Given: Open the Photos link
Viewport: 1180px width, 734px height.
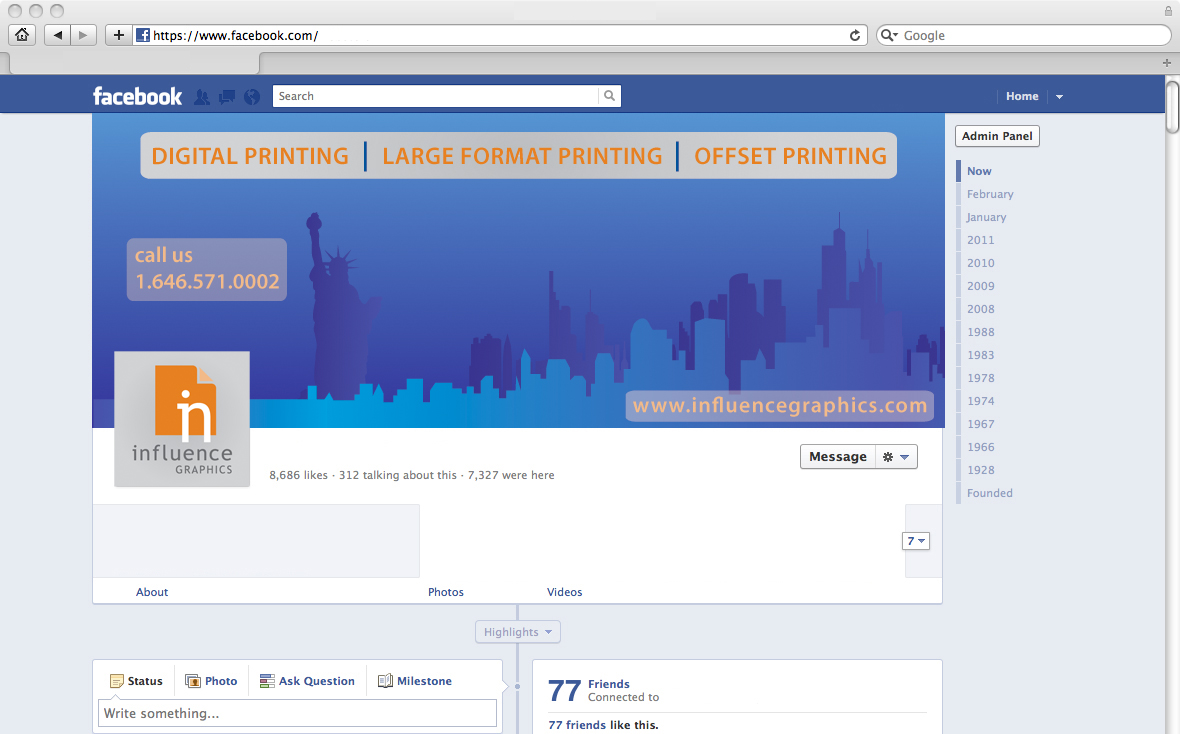Looking at the screenshot, I should pos(446,592).
